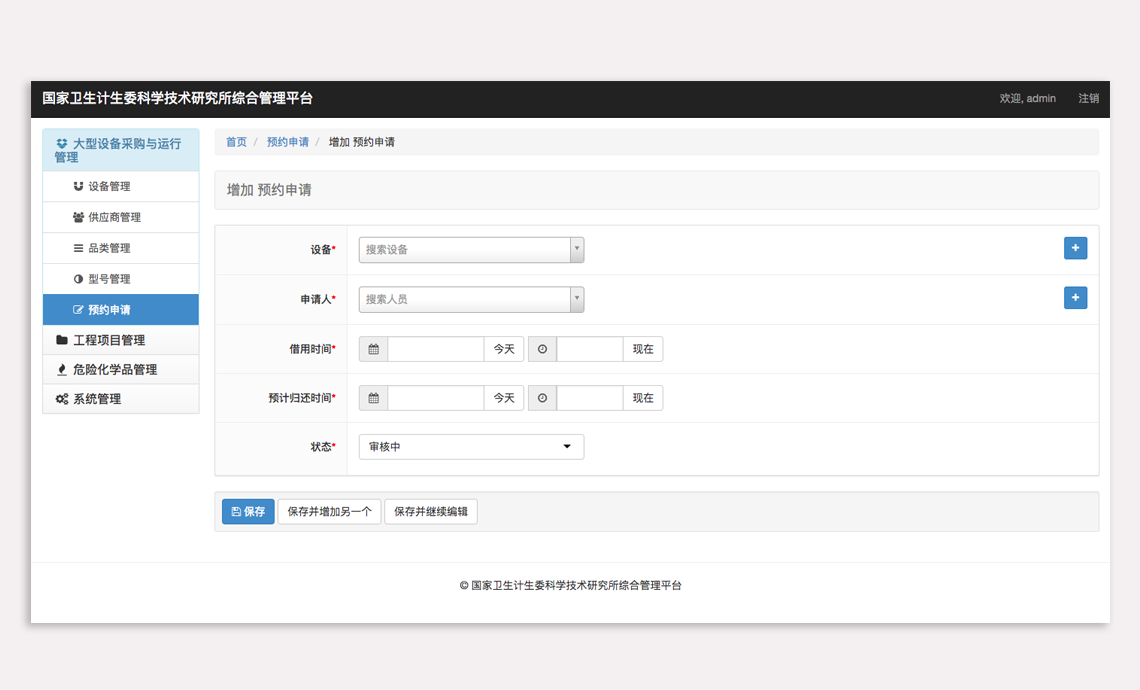
Task: Click clock icon in 借用时间 row
Action: pos(542,349)
